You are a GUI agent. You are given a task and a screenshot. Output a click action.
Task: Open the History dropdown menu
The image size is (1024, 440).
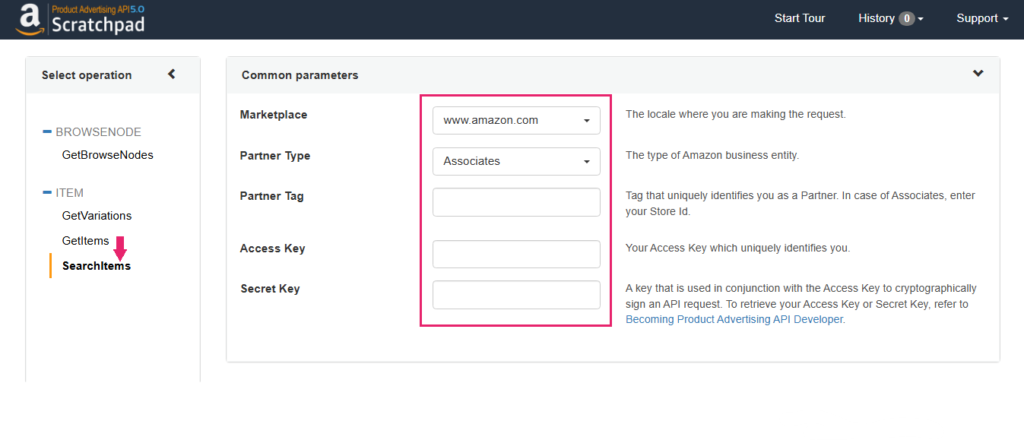(x=891, y=19)
